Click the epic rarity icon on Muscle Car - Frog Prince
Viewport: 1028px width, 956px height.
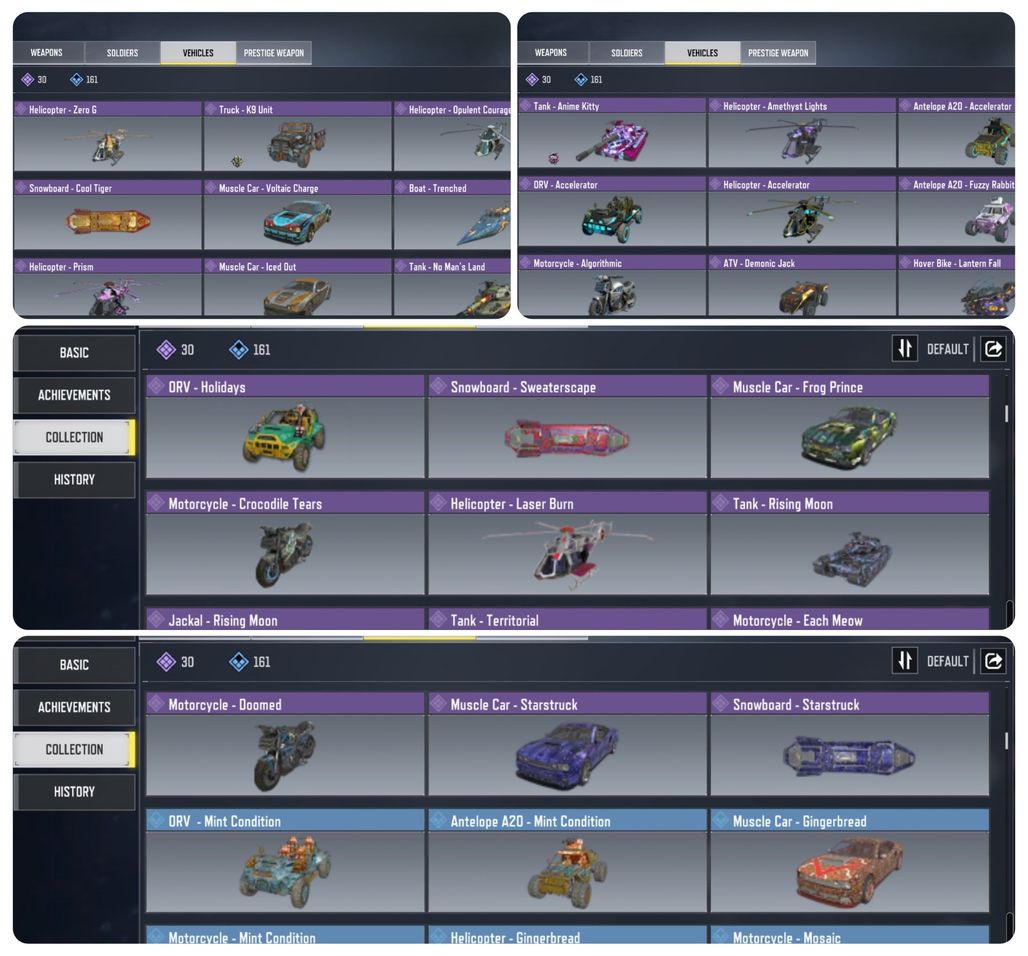click(721, 386)
